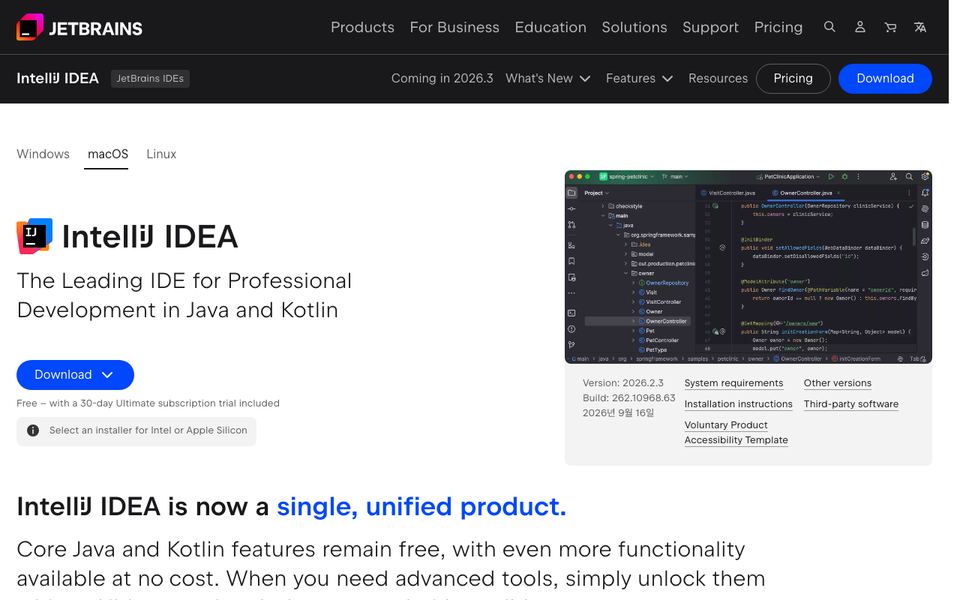Viewport: 960px width, 600px height.
Task: Open the Support menu
Action: [x=710, y=28]
